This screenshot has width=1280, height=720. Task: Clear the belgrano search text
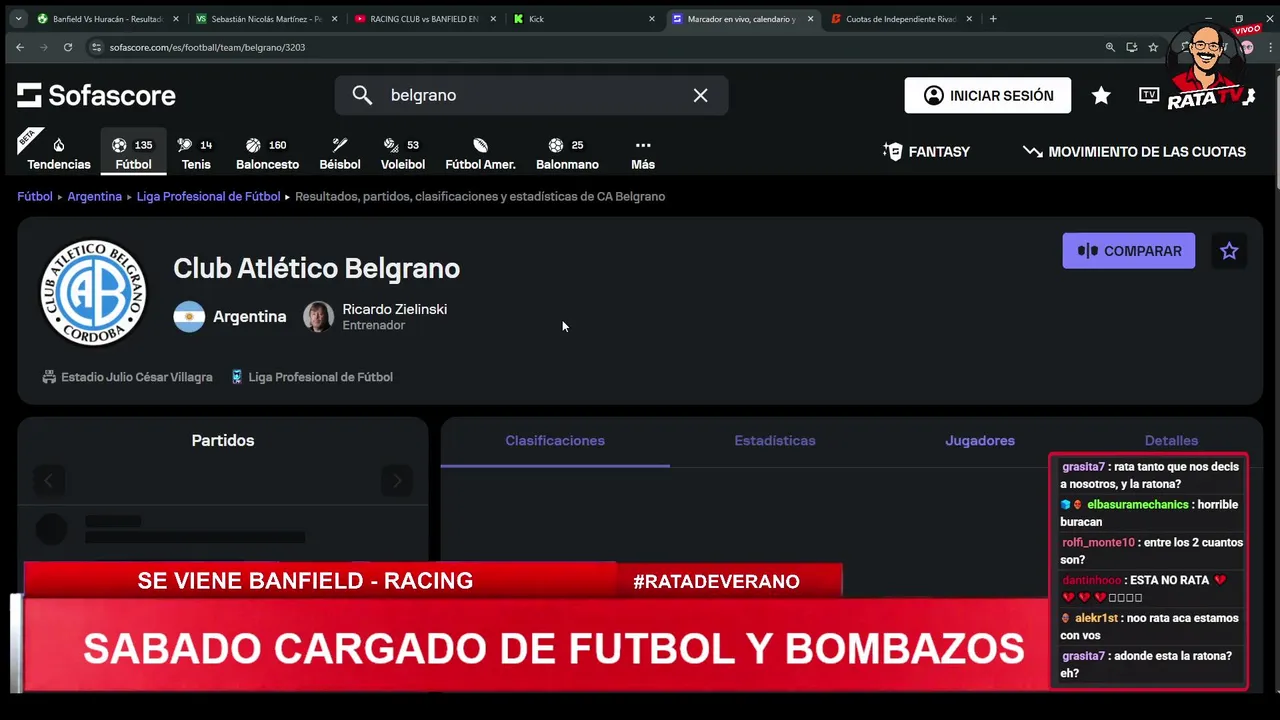click(700, 95)
